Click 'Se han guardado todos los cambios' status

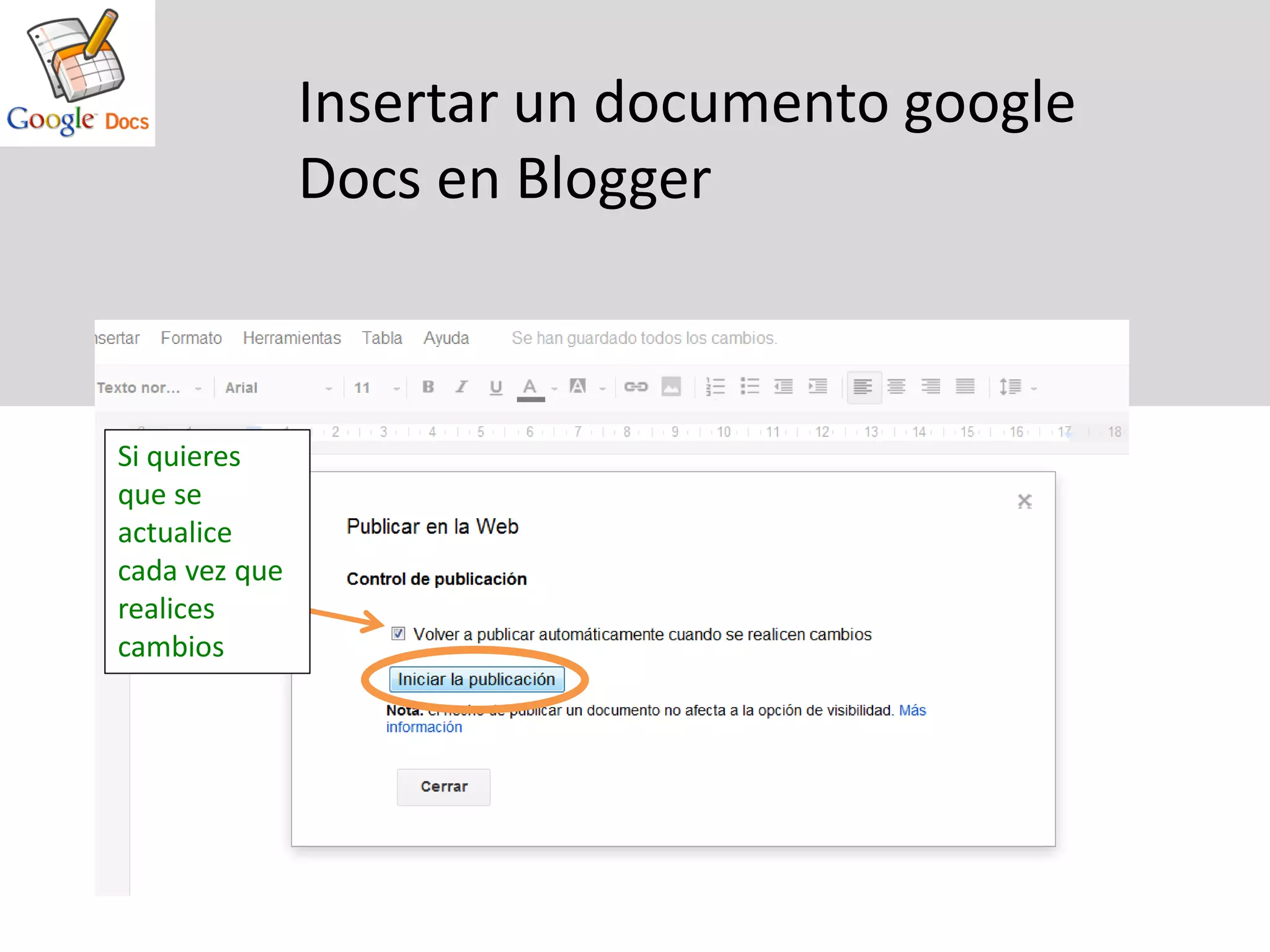coord(644,338)
